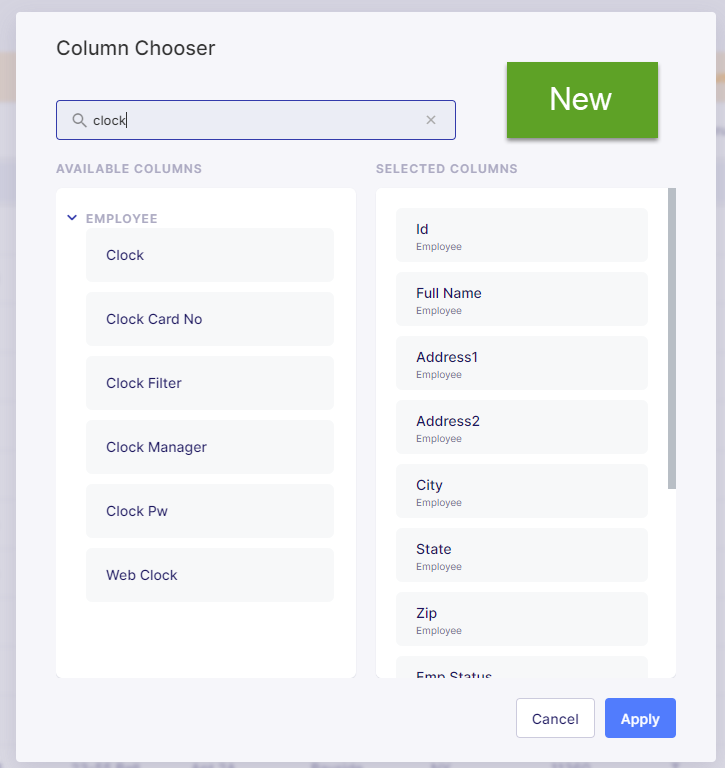This screenshot has height=768, width=725.
Task: Pick the Clock Manager column
Action: (x=210, y=447)
